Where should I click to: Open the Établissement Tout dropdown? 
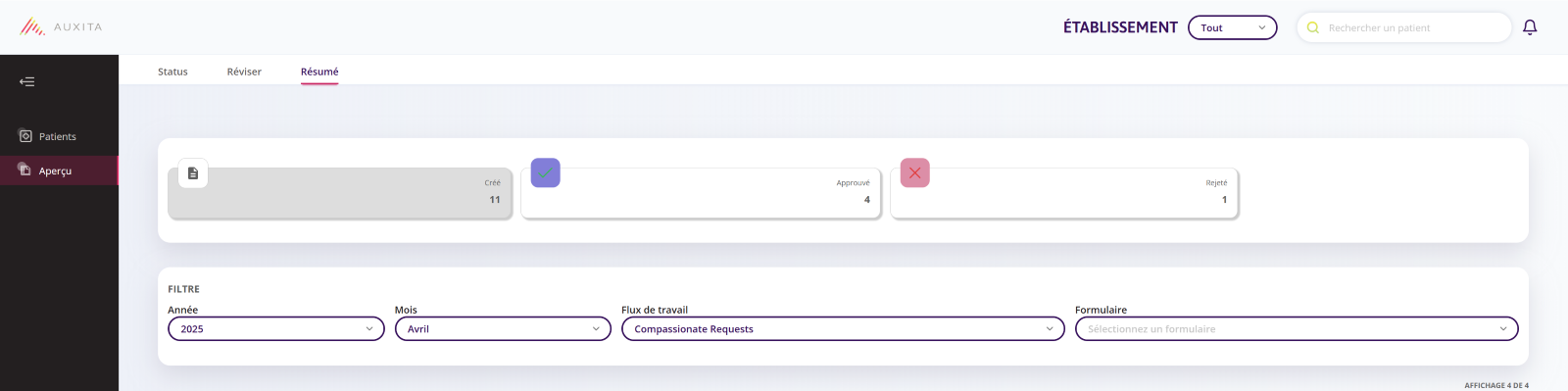click(1233, 27)
